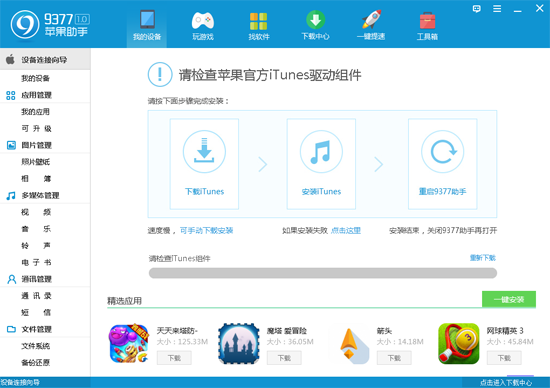550x388 pixels.
Task: Click the 下载iTunes download circle icon
Action: click(x=204, y=152)
